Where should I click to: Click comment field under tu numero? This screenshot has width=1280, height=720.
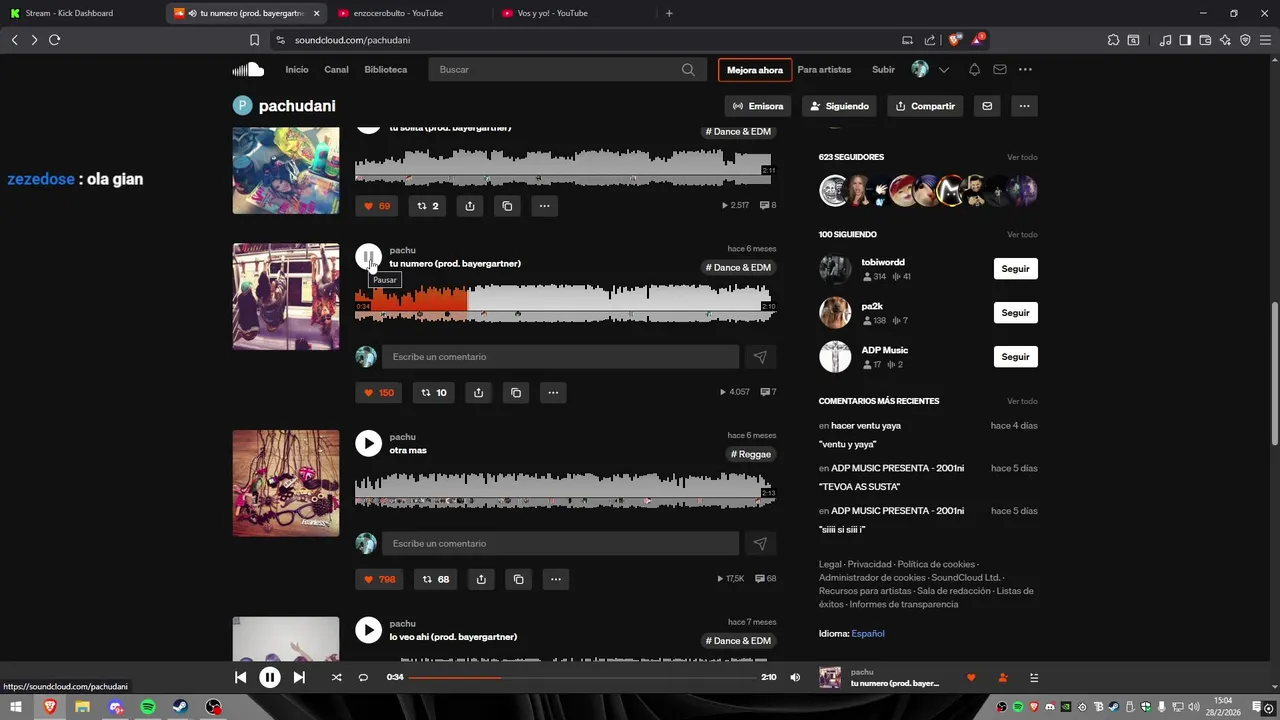[560, 357]
